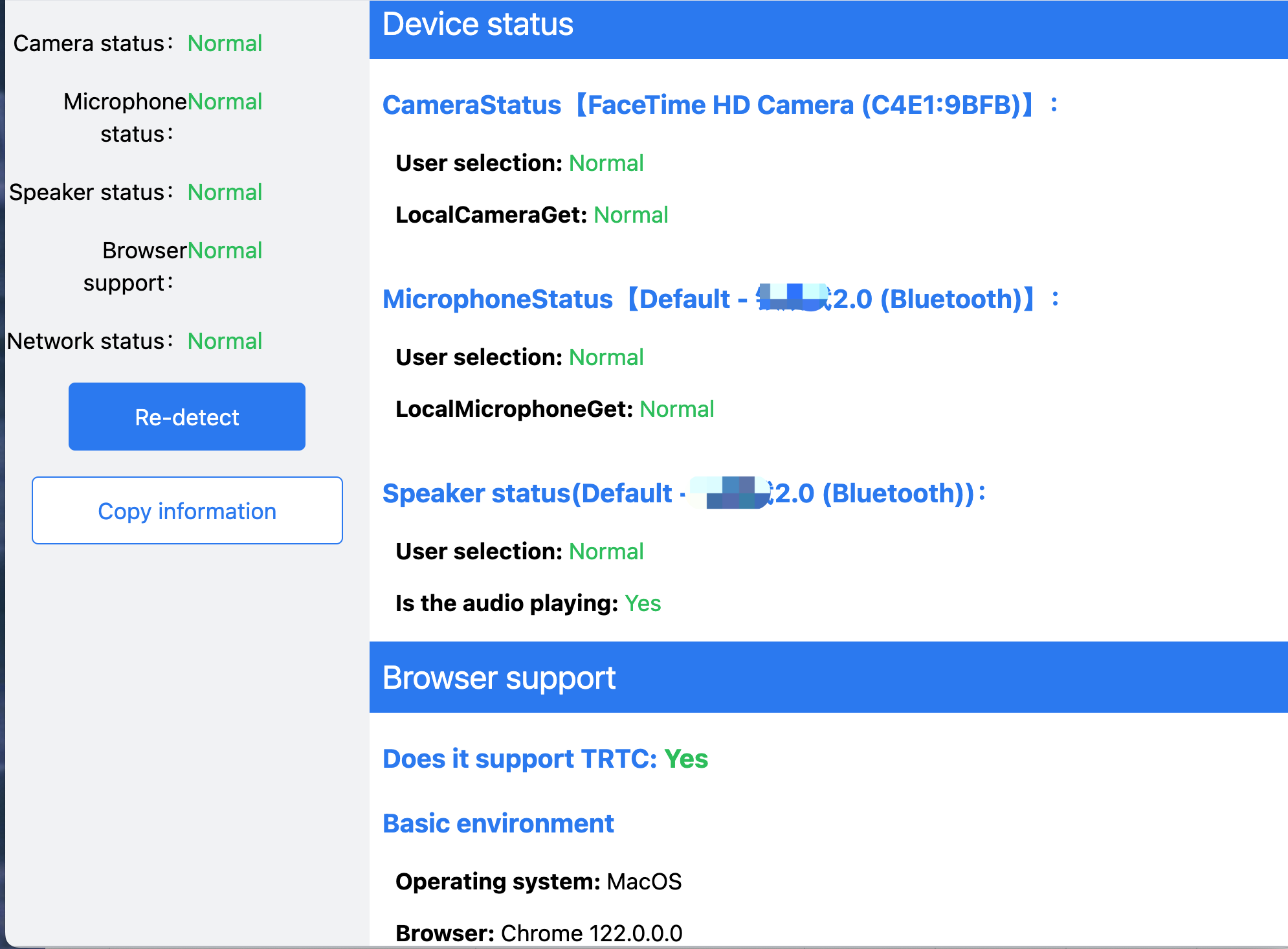The height and width of the screenshot is (949, 1288).
Task: Click the LocalMicrophoneGet Normal value
Action: (x=676, y=409)
